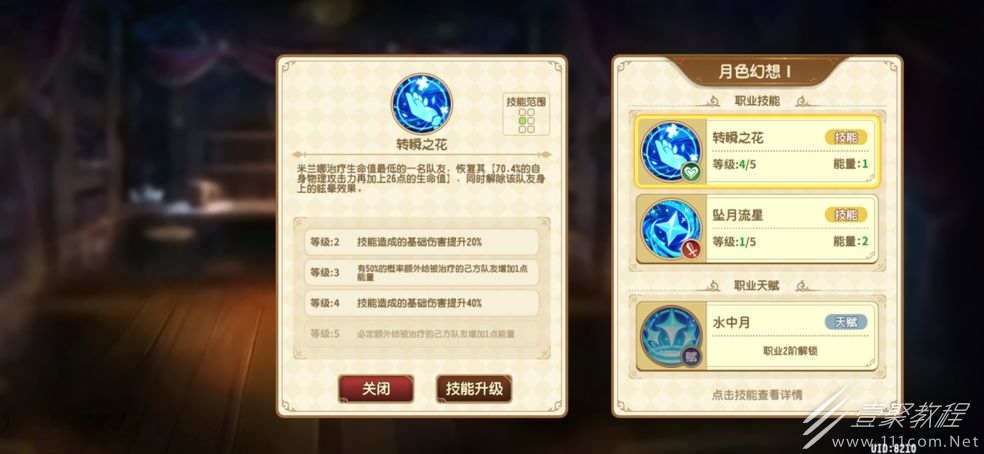
Task: Select the 等级:3 energy bonus row
Action: point(422,273)
